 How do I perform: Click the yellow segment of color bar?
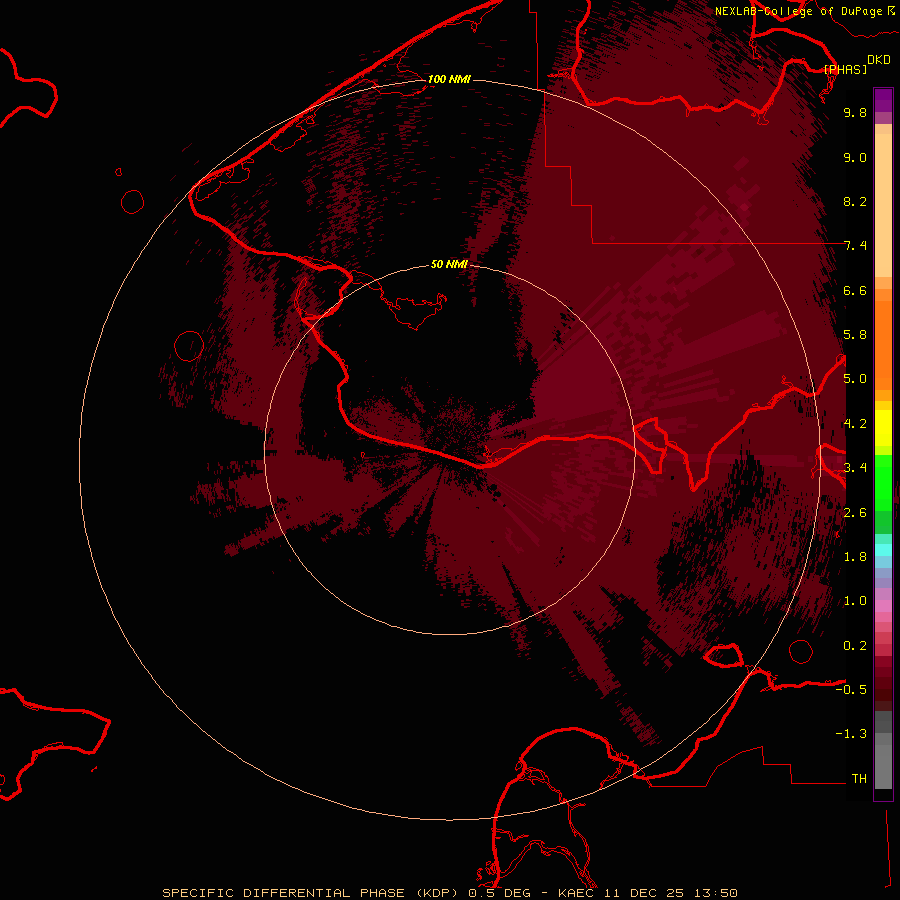point(883,428)
